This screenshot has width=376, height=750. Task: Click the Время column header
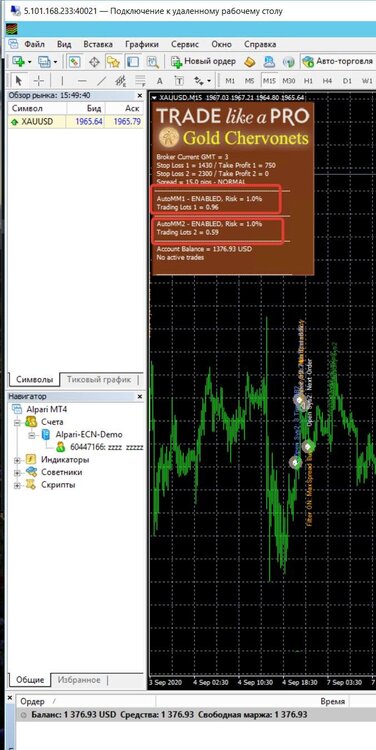(332, 701)
